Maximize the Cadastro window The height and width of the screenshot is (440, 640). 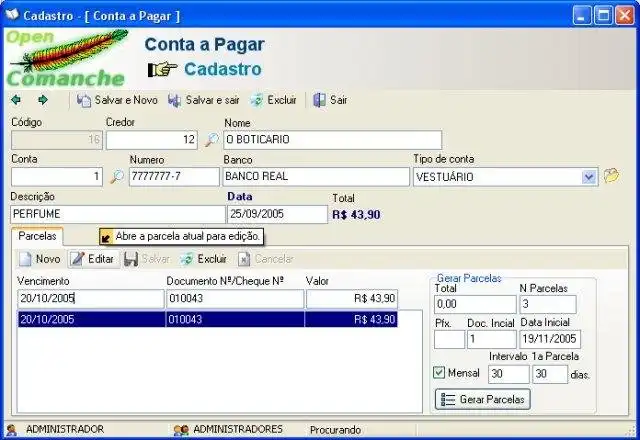click(x=603, y=16)
